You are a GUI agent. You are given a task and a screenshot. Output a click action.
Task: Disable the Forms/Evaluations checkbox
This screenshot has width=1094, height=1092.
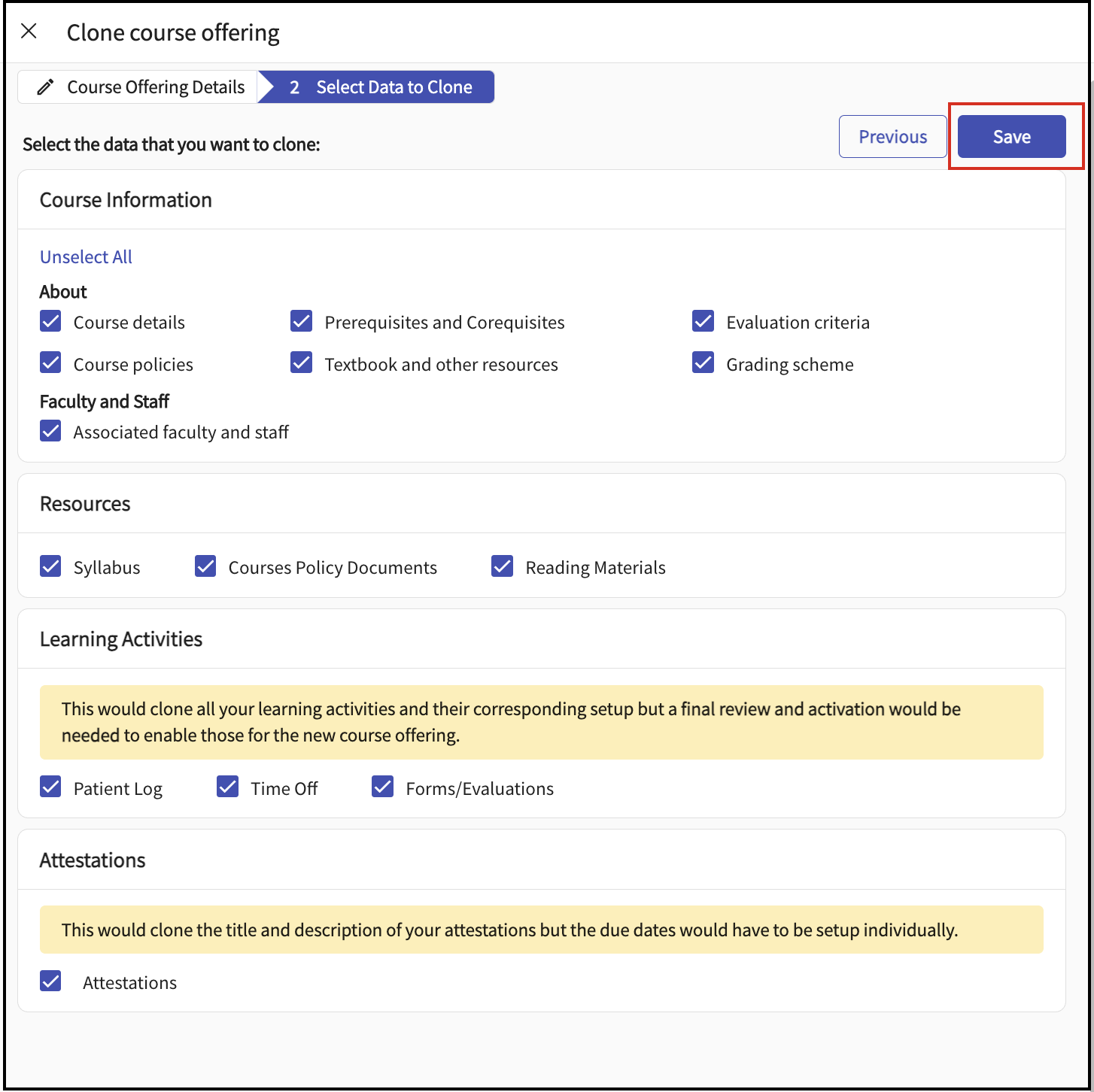[383, 787]
